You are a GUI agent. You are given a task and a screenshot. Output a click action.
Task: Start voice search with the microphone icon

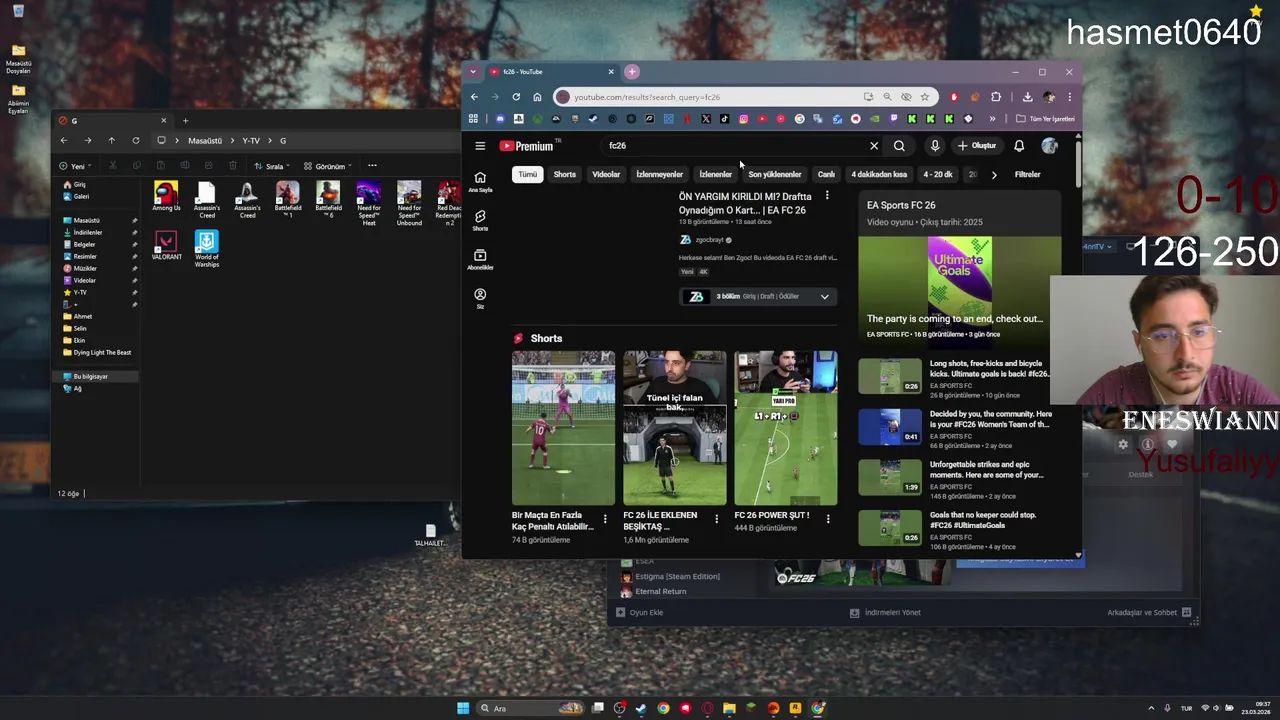[935, 146]
